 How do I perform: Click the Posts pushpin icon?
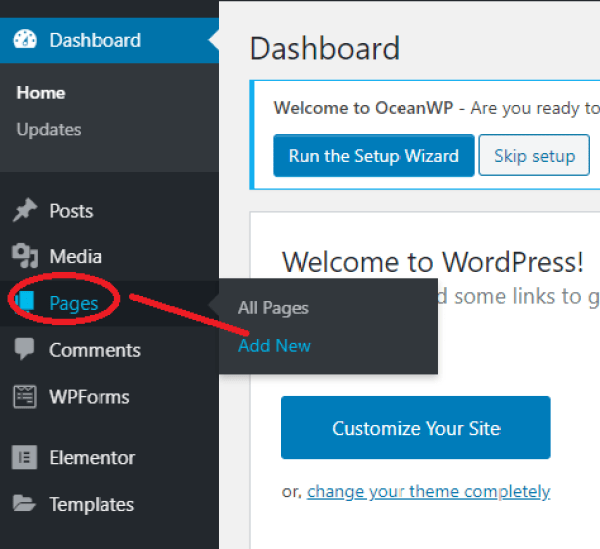pyautogui.click(x=25, y=210)
